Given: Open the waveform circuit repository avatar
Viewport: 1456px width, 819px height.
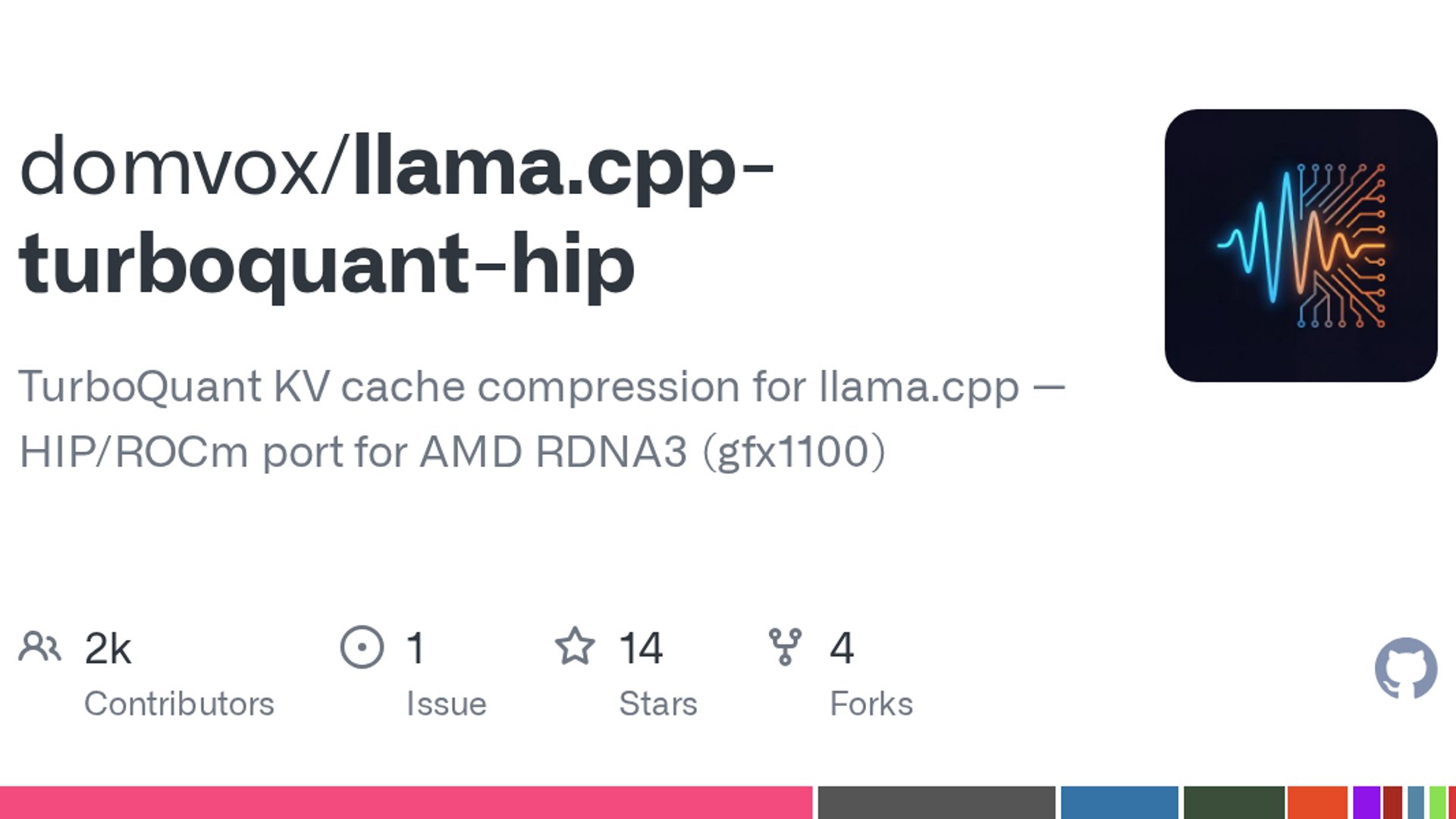Looking at the screenshot, I should [x=1301, y=246].
